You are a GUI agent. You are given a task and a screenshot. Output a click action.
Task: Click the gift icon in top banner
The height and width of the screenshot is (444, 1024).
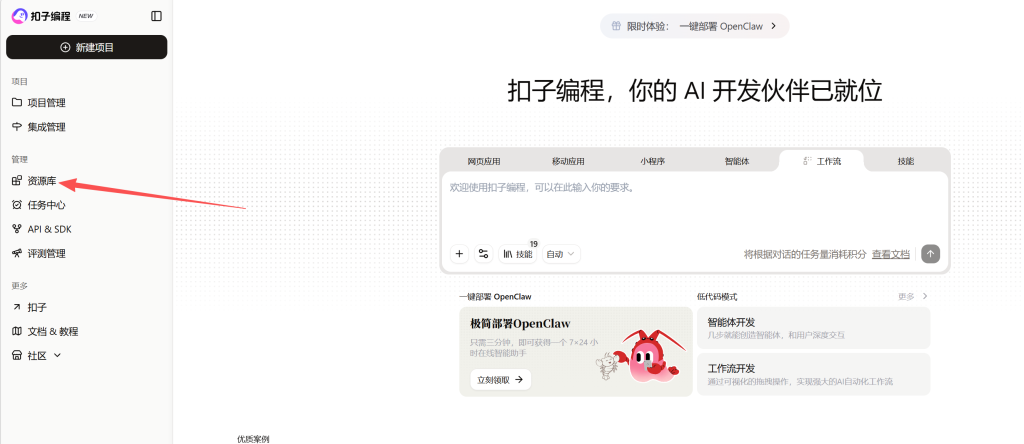tap(616, 26)
